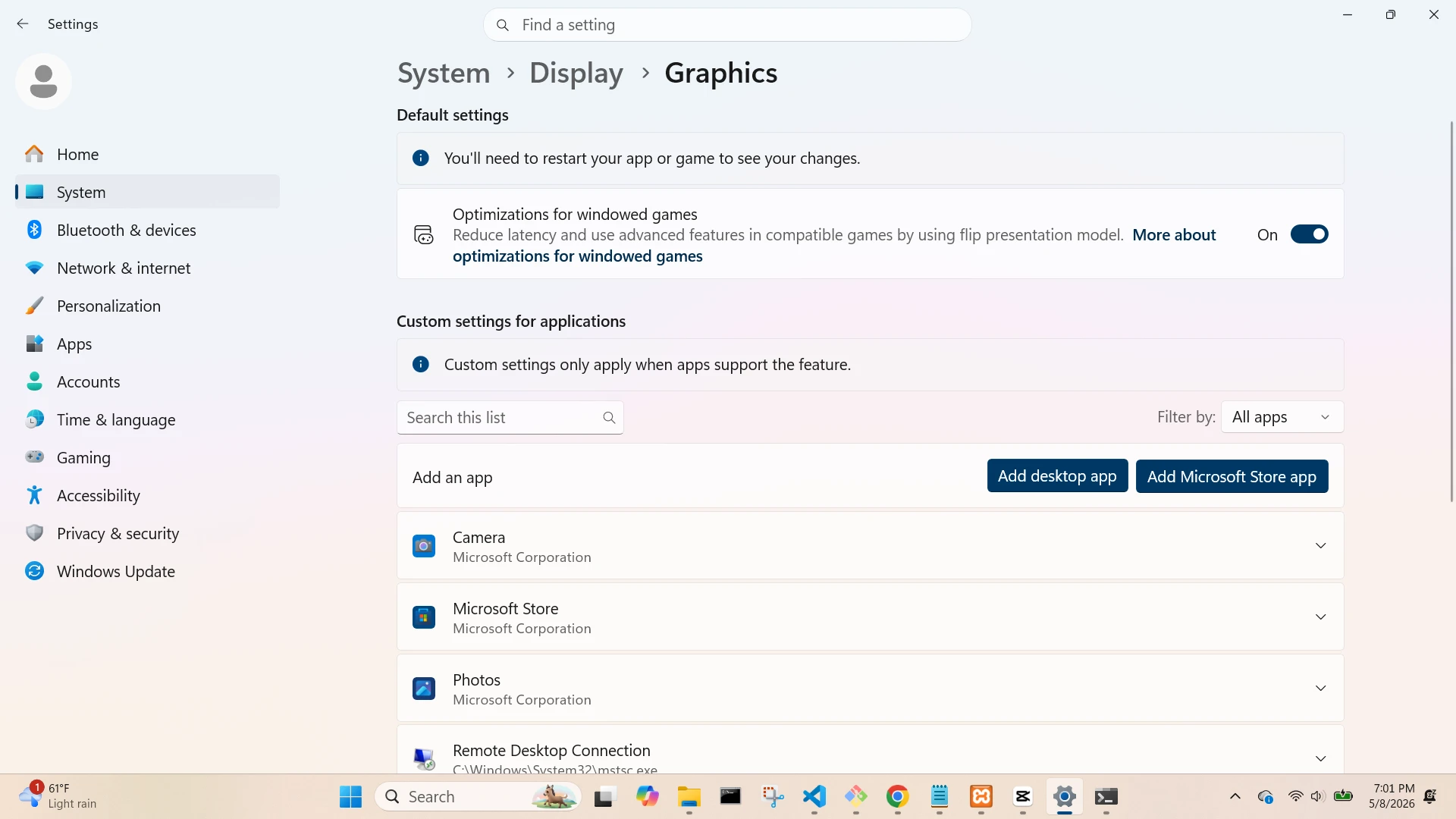Open the notifications bell icon
Image resolution: width=1456 pixels, height=819 pixels.
pos(1430,796)
